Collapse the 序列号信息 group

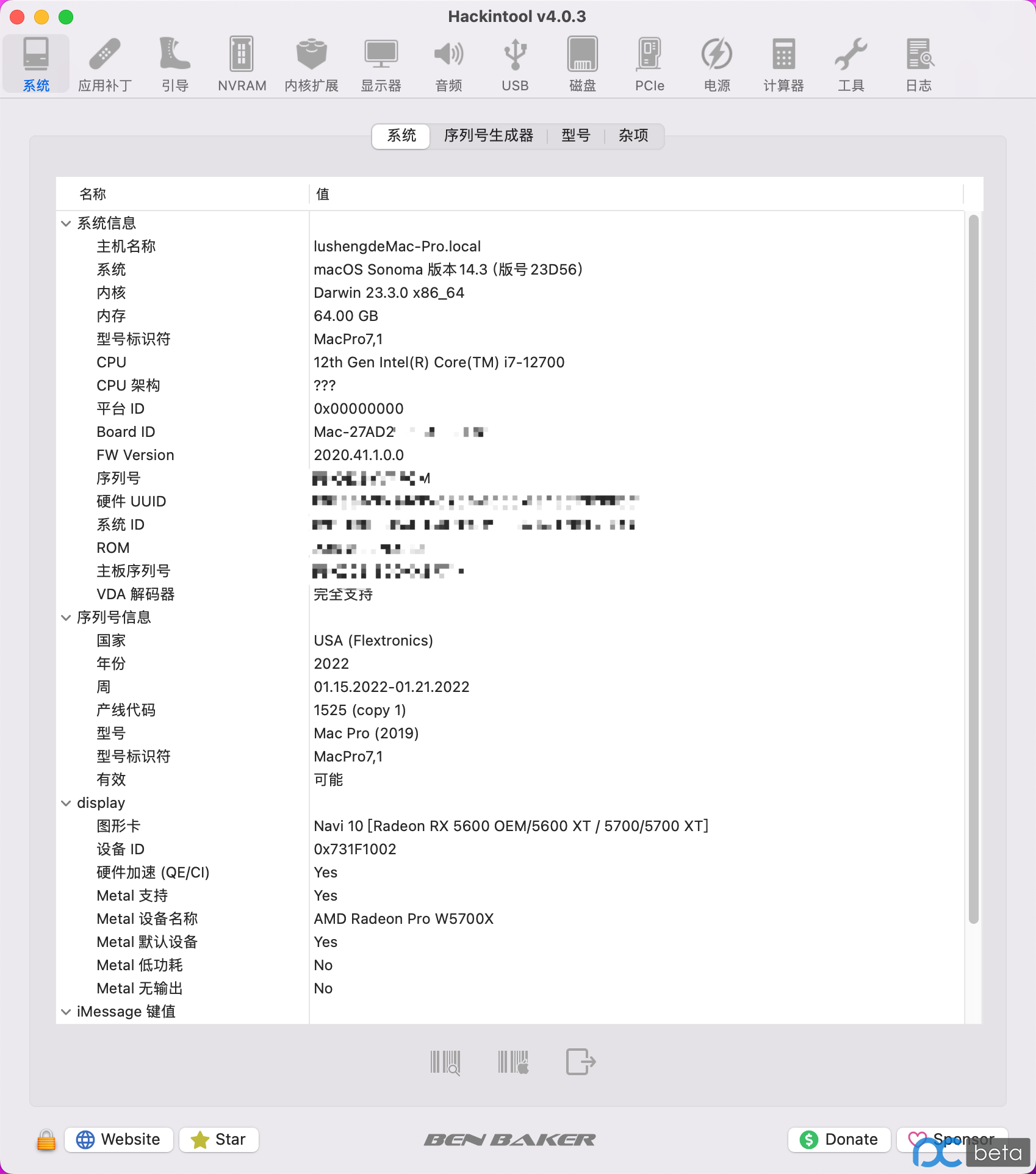click(66, 618)
